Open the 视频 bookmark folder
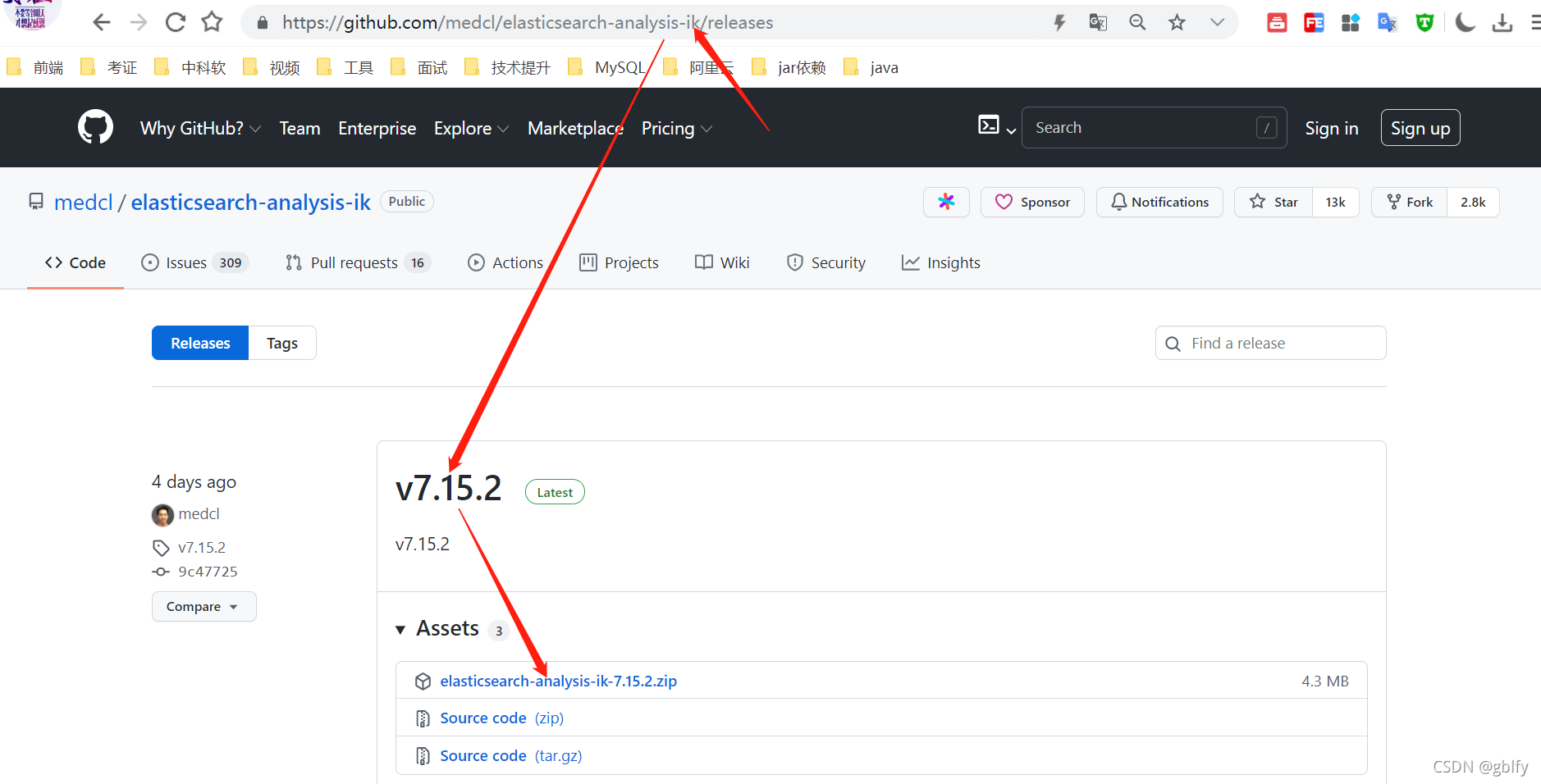 (x=272, y=67)
